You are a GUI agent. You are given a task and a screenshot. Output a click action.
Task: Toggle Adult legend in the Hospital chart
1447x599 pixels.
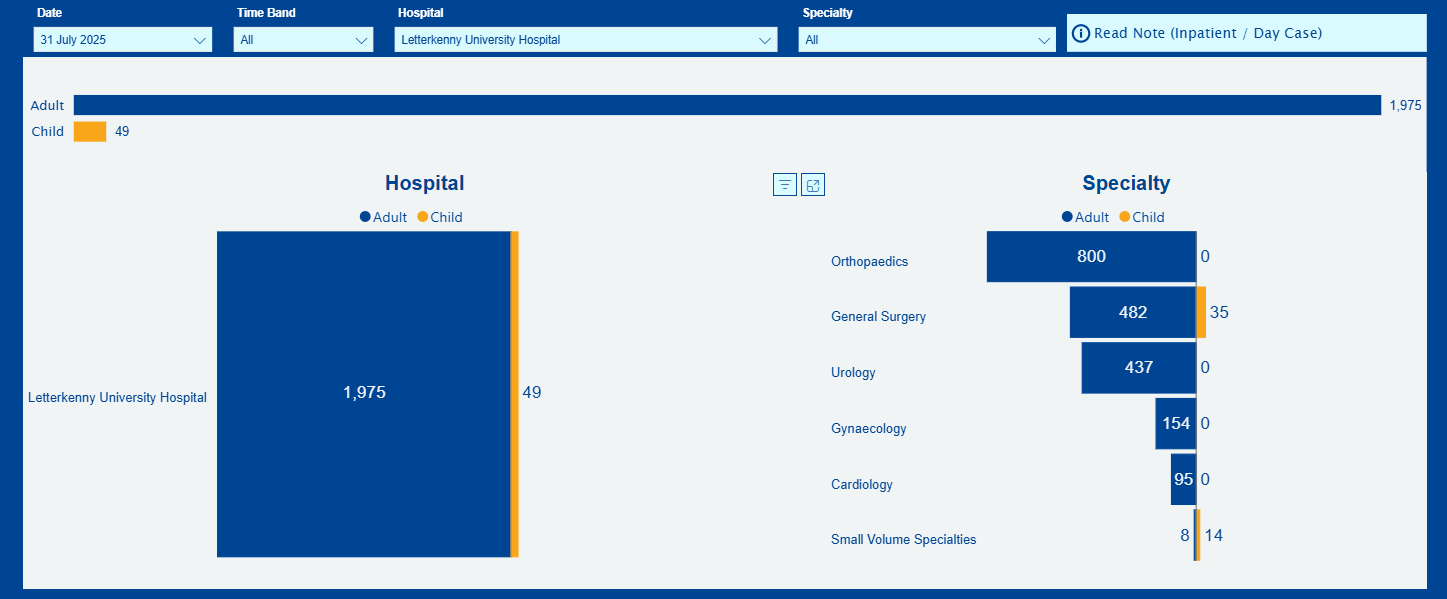(384, 217)
